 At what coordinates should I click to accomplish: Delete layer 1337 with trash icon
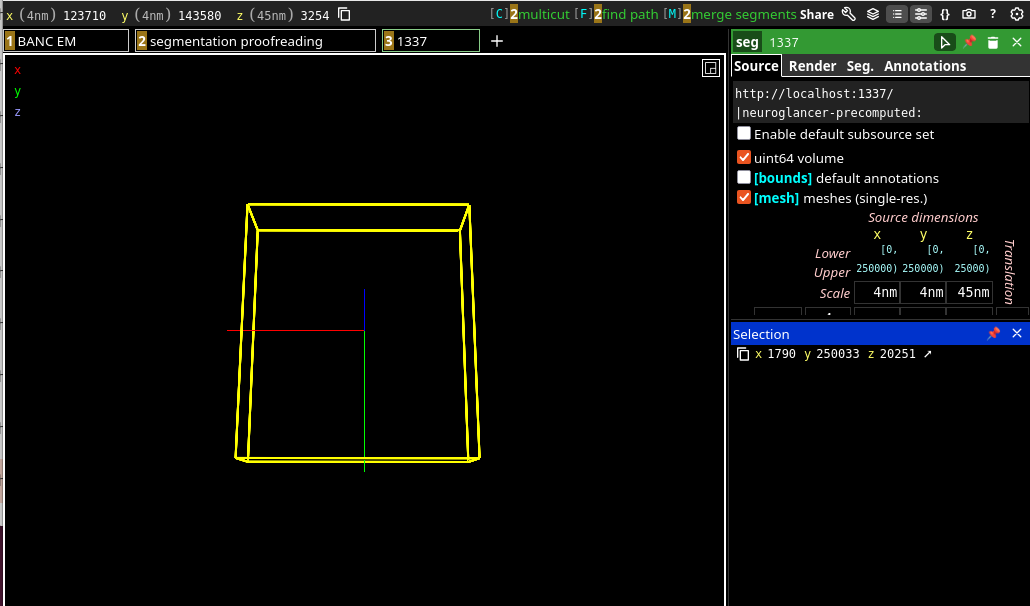[993, 43]
